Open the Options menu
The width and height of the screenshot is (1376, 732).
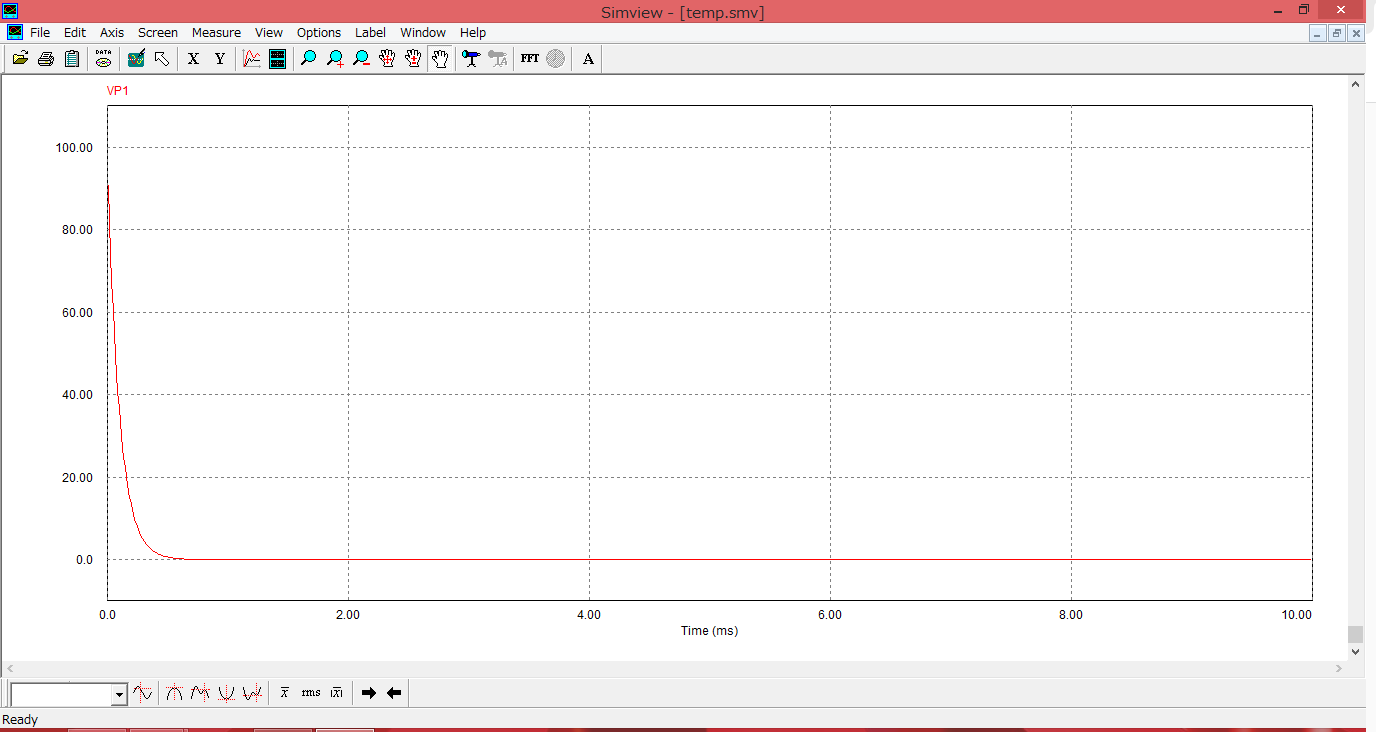click(x=318, y=33)
